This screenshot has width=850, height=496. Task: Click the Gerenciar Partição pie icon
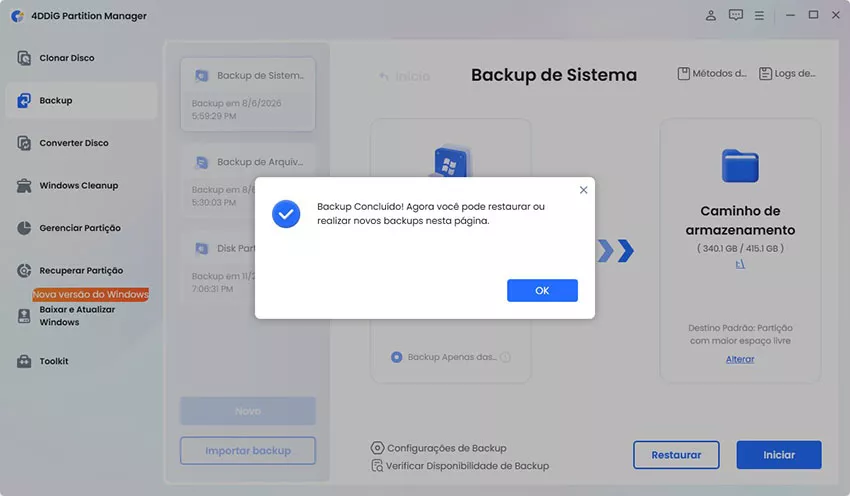(24, 228)
